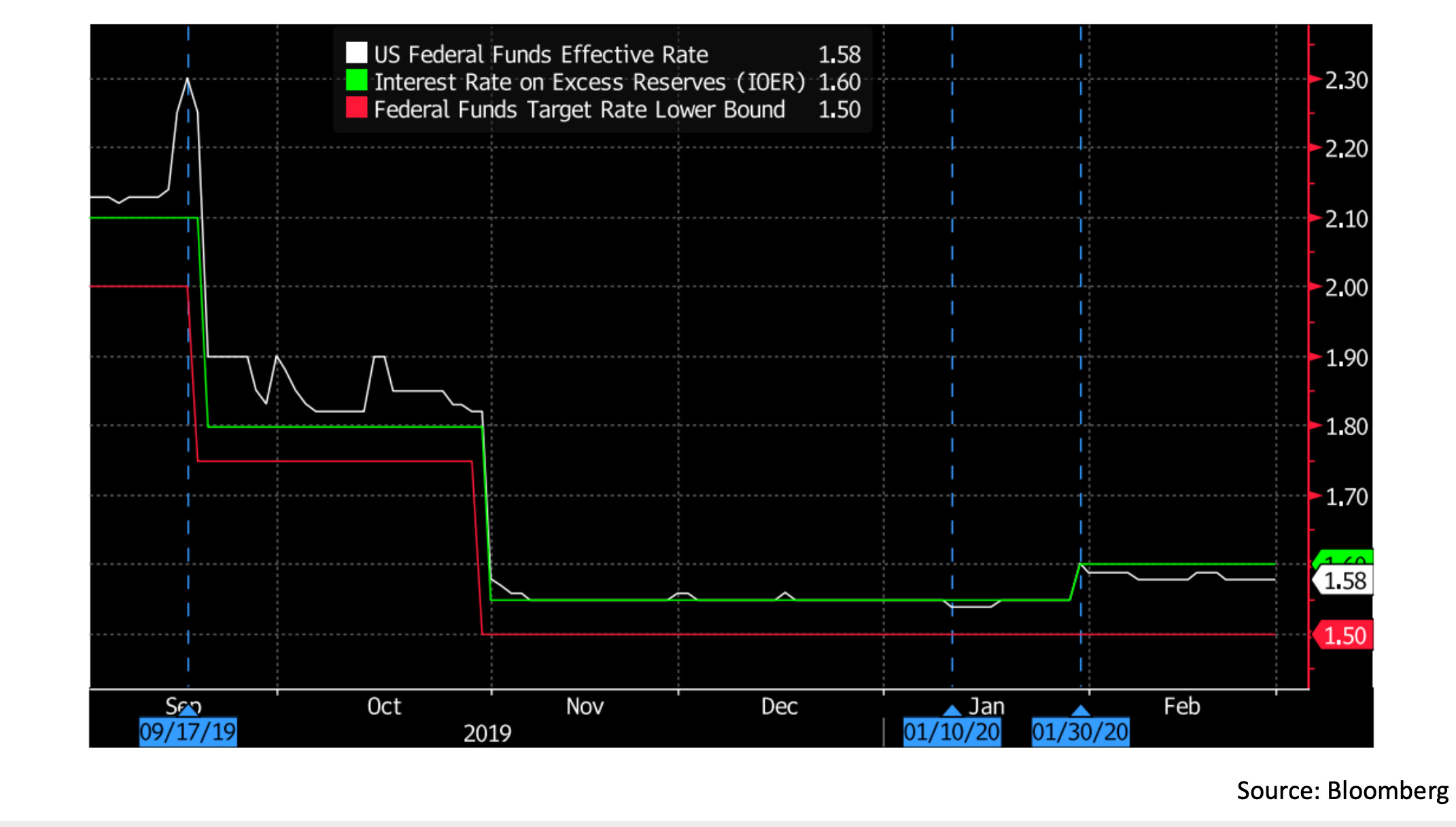The height and width of the screenshot is (827, 1456).
Task: Click the 2019 year label
Action: pos(487,734)
